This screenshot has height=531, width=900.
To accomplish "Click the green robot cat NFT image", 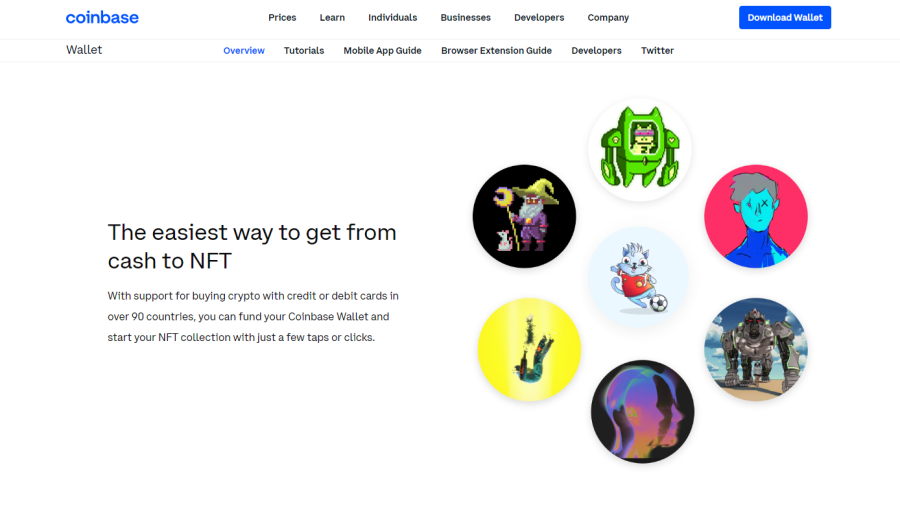I will coord(639,149).
